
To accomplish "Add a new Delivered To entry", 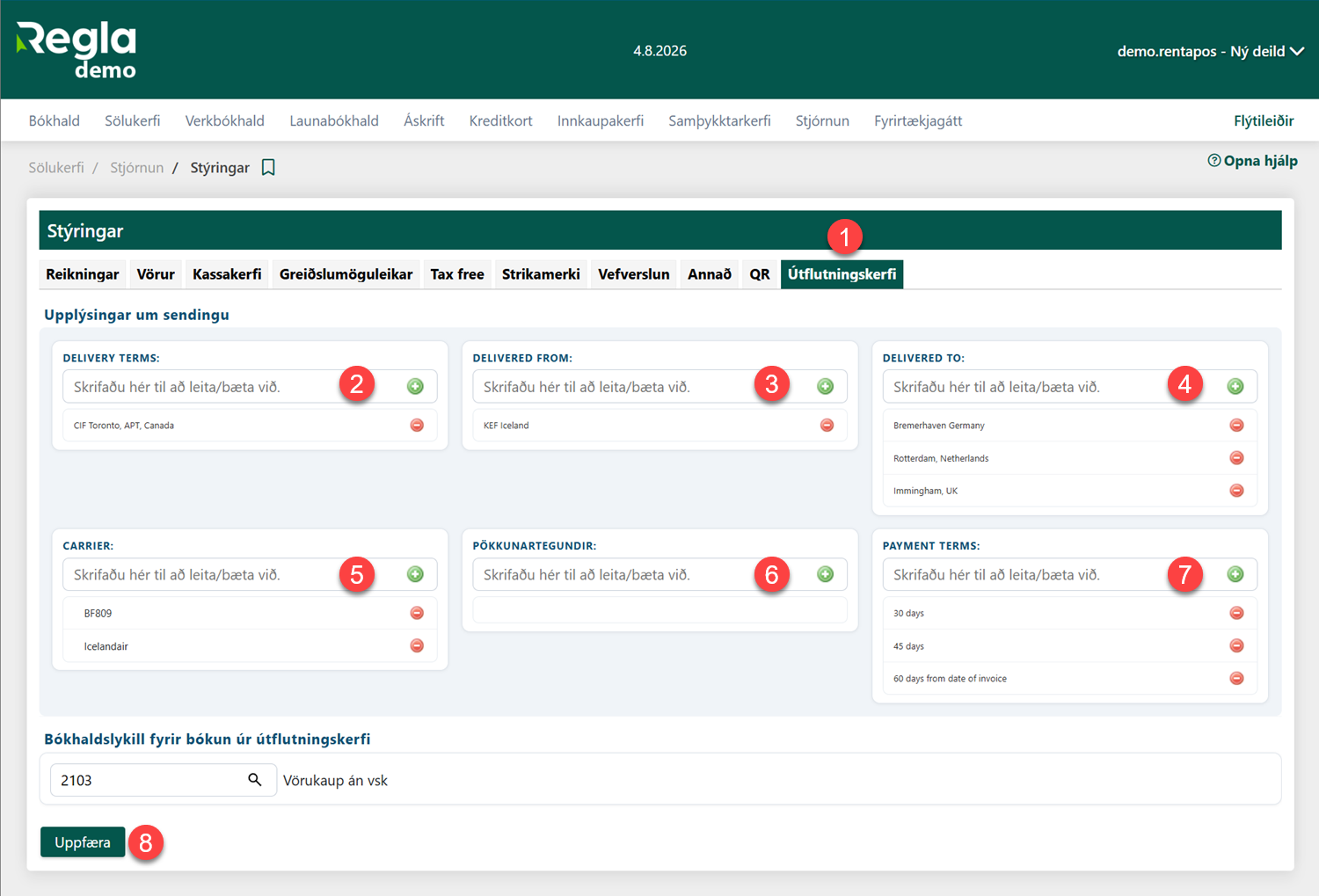I will point(1235,386).
